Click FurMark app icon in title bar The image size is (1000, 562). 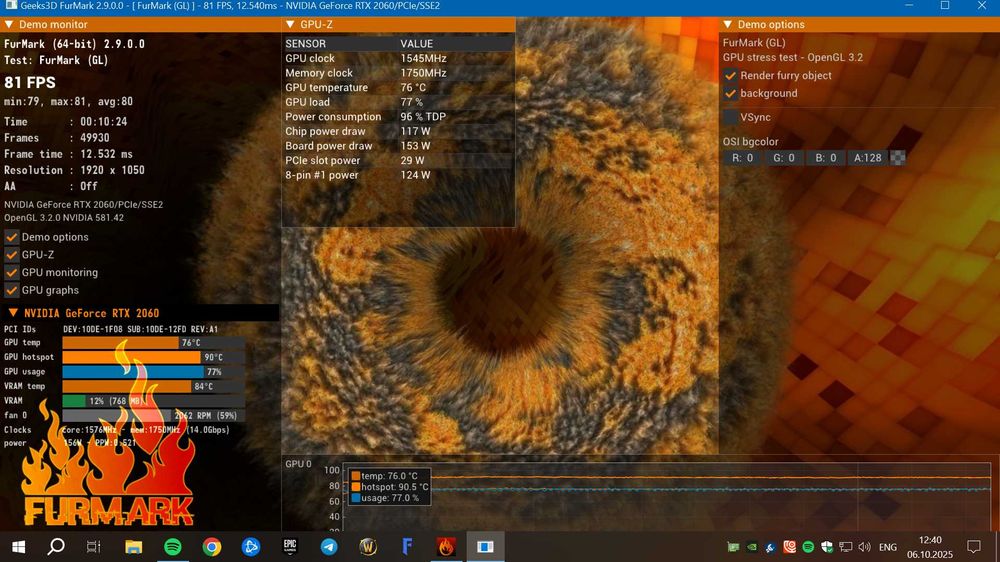point(10,5)
